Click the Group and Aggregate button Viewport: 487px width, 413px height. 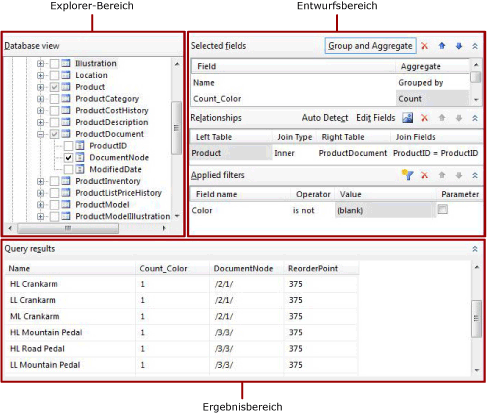[x=370, y=46]
